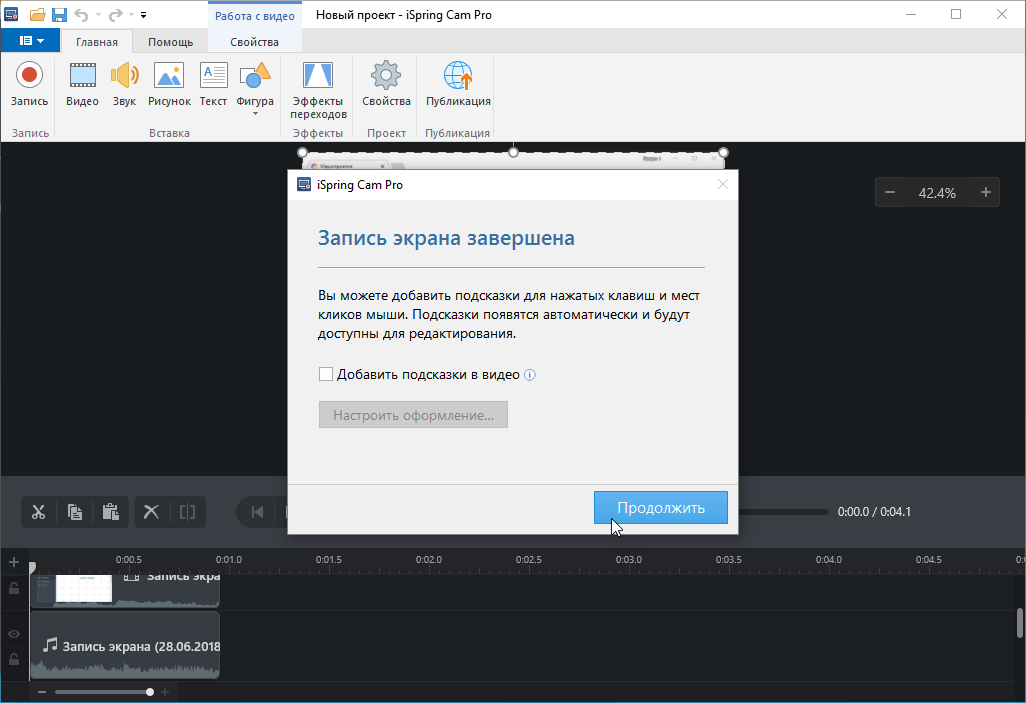The image size is (1026, 703).
Task: Close the iSpring Cam Pro dialog
Action: point(722,185)
